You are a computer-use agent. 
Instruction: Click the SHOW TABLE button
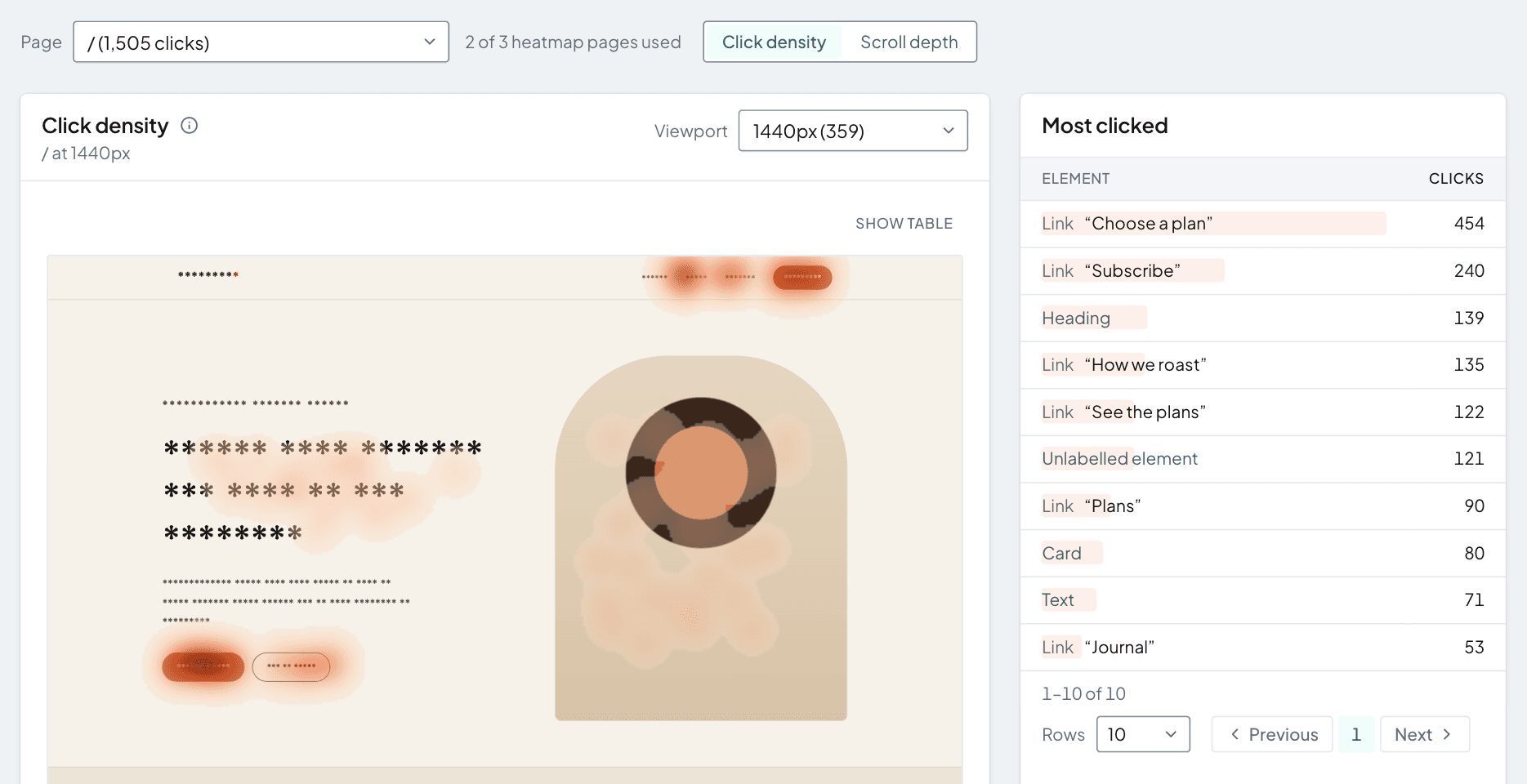(x=904, y=223)
